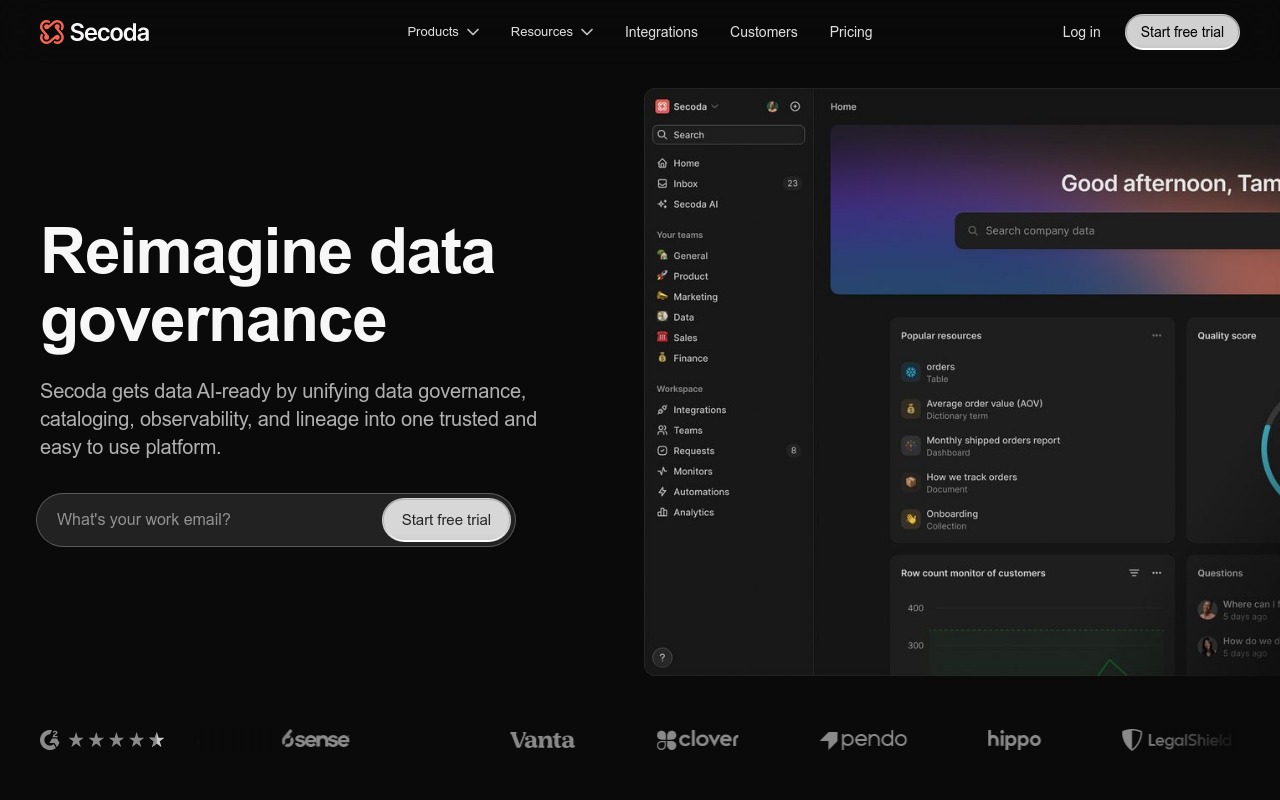
Task: Click the pendo logo
Action: pos(863,740)
